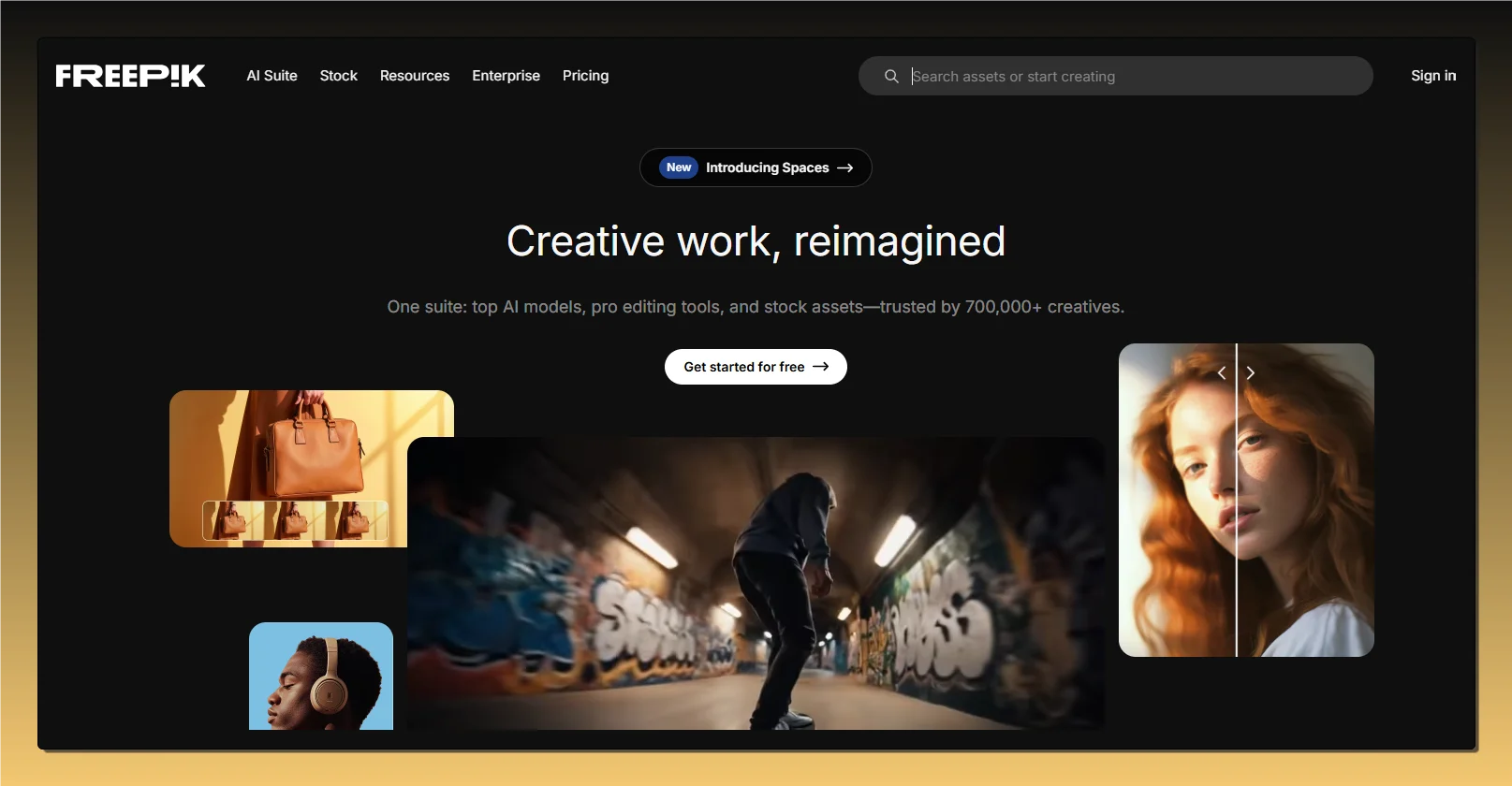Open the Stock menu
Image resolution: width=1512 pixels, height=786 pixels.
click(x=338, y=76)
